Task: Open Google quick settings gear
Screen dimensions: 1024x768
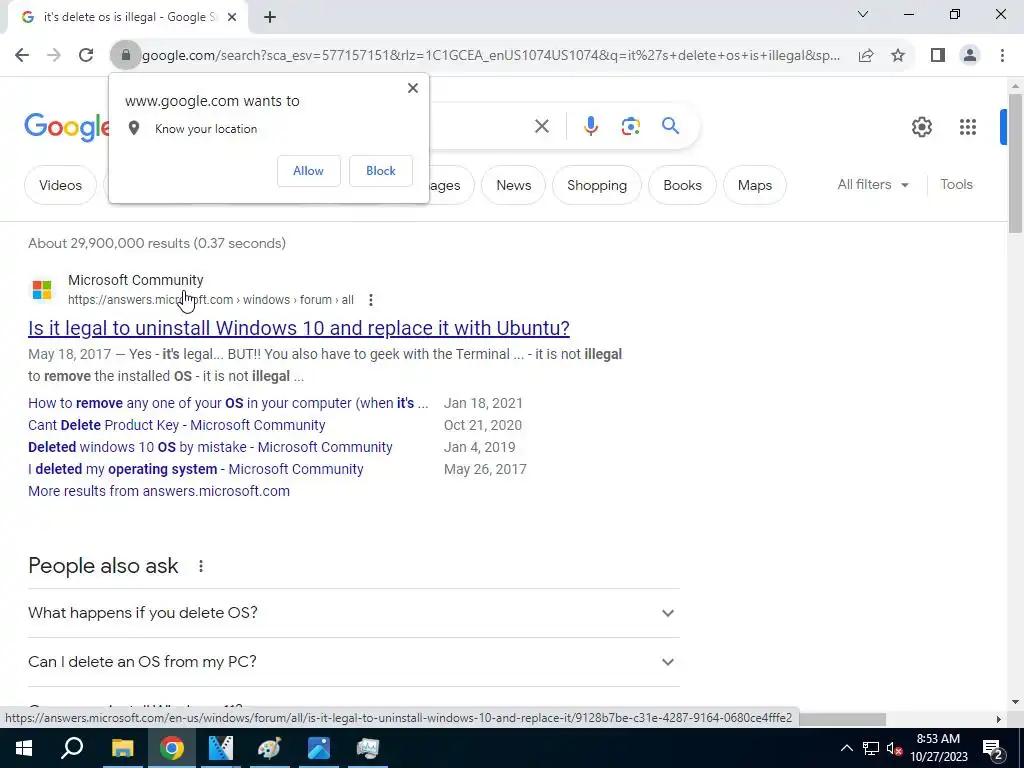Action: [921, 127]
